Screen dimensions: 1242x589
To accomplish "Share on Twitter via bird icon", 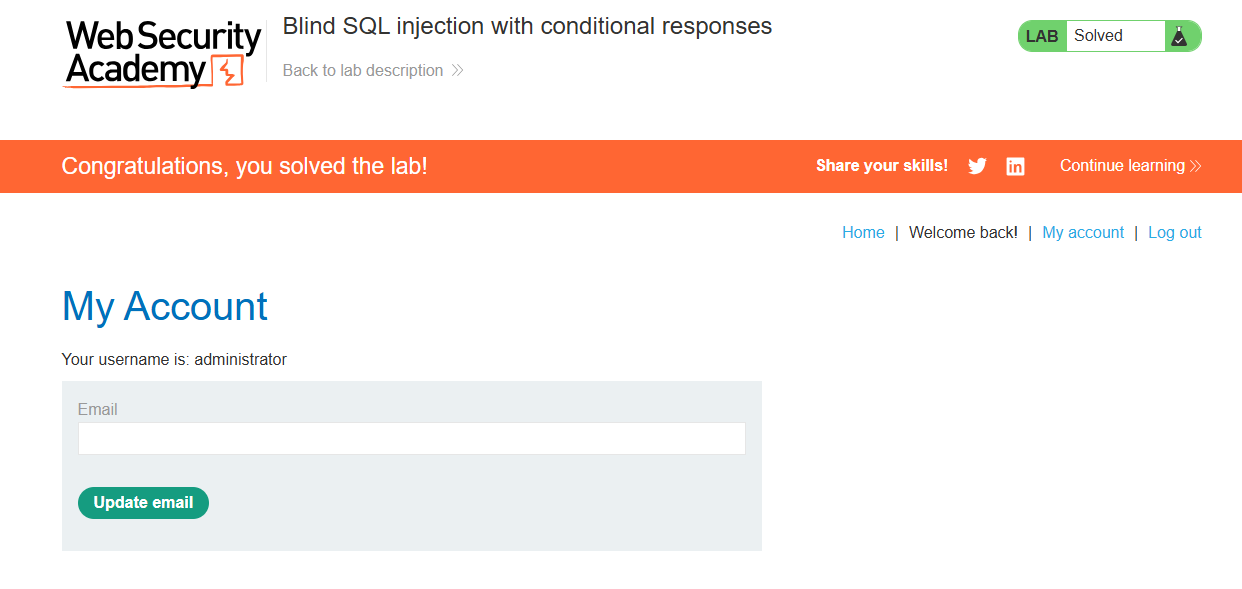I will (977, 167).
